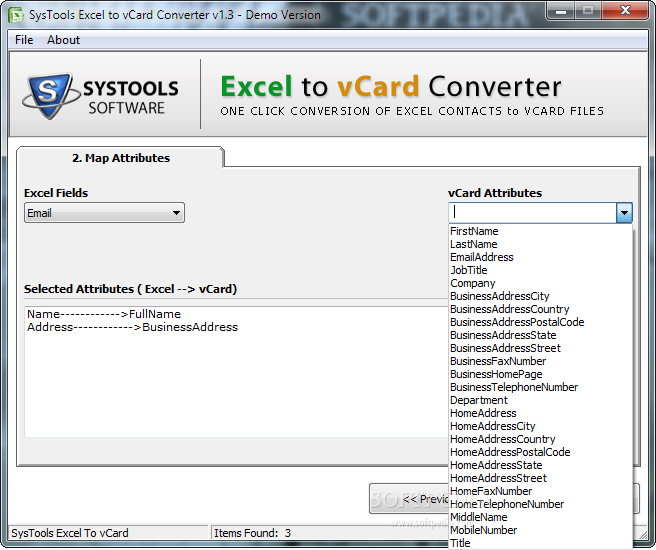Select the Name to FullName mapping row
656x550 pixels.
click(104, 314)
